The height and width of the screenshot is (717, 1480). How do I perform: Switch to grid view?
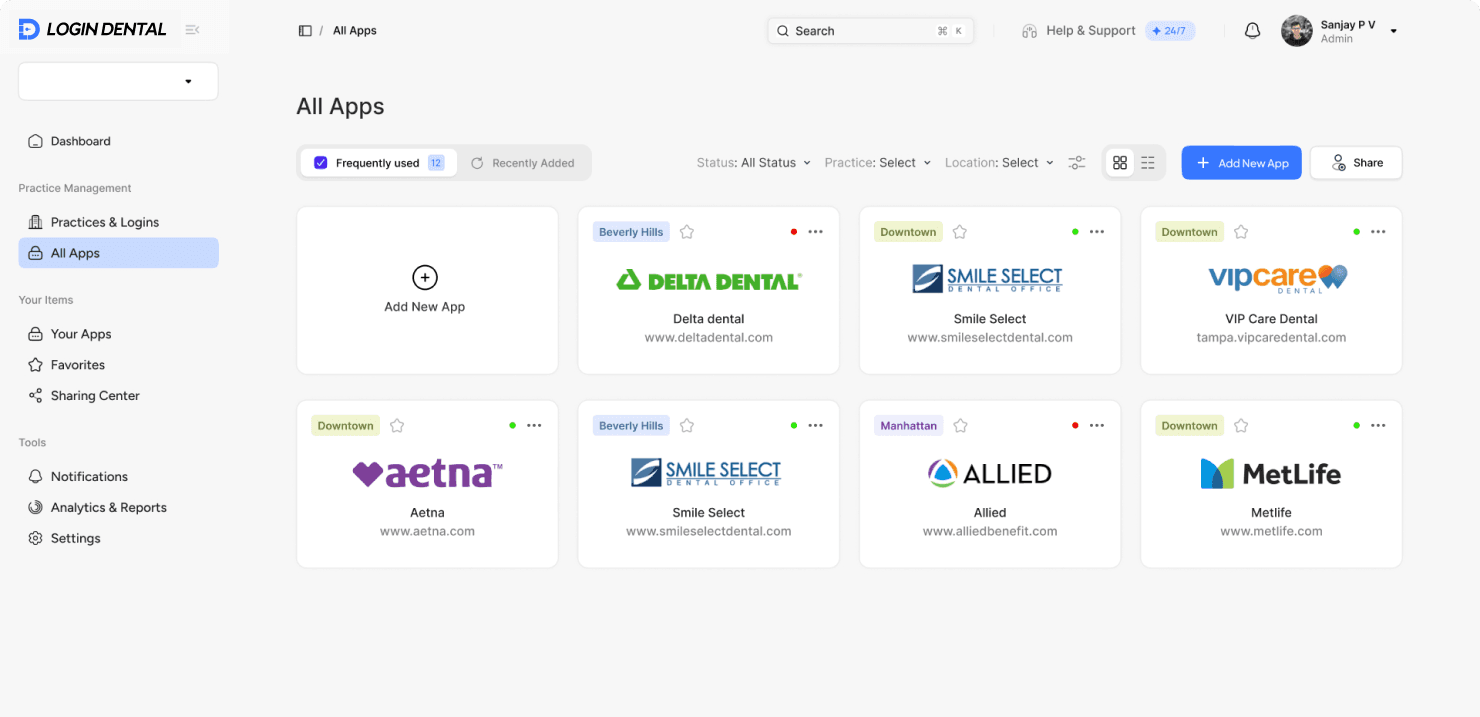(1120, 163)
